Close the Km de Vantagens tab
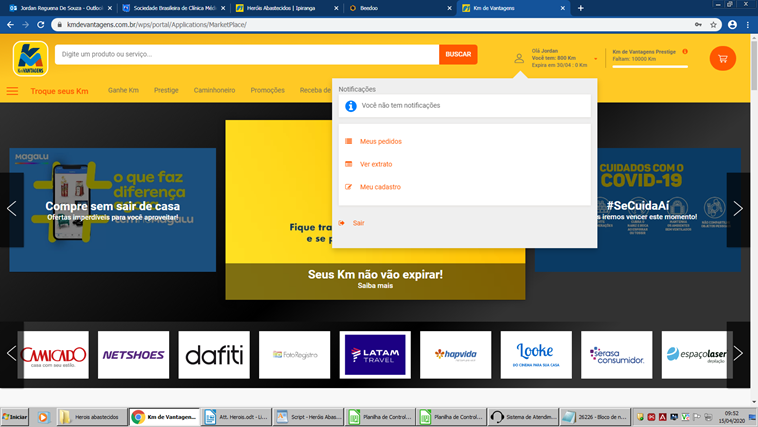The width and height of the screenshot is (758, 427). [563, 8]
